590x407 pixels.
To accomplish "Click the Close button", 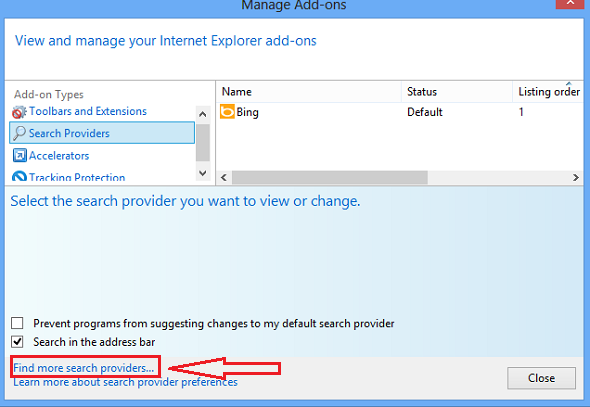I will click(x=541, y=378).
